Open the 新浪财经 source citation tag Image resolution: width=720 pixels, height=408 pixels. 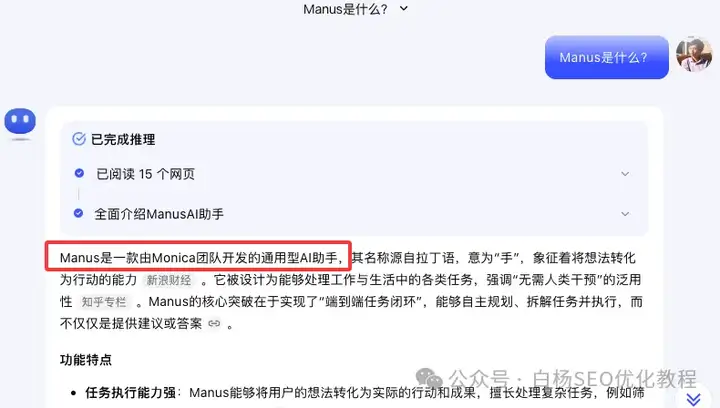pyautogui.click(x=169, y=280)
